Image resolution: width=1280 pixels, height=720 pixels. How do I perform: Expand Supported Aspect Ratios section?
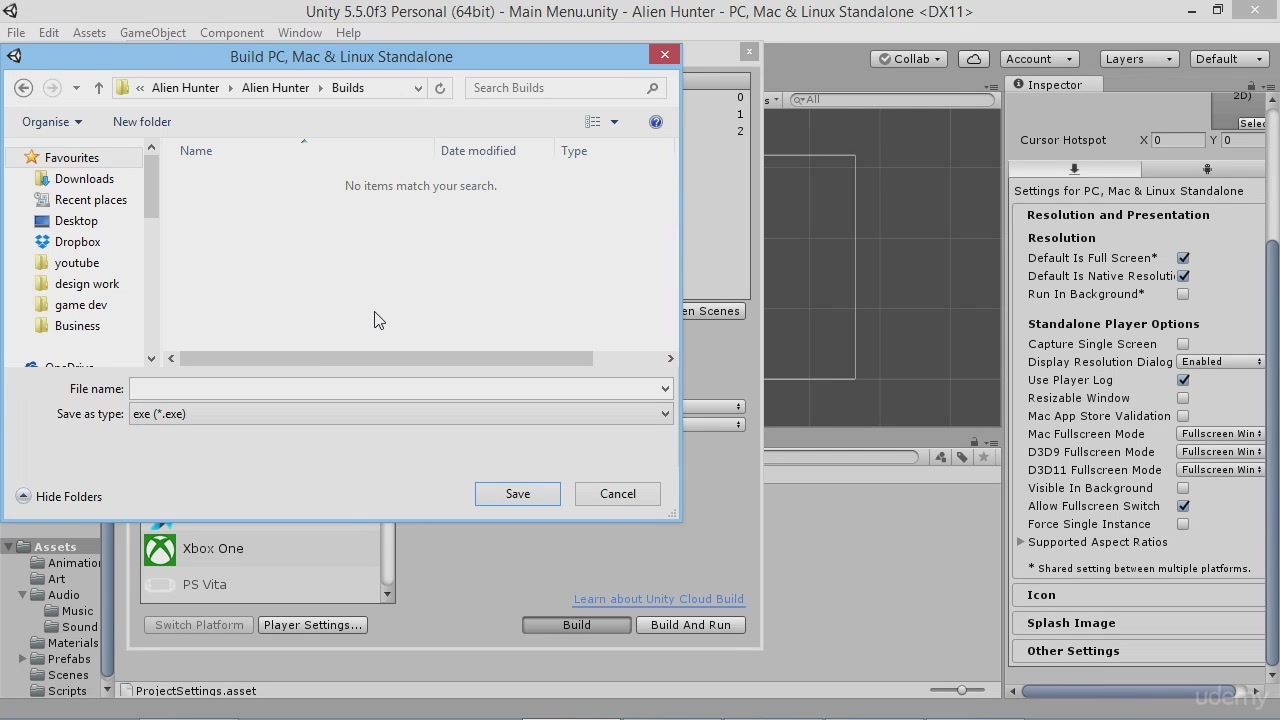click(x=1021, y=542)
